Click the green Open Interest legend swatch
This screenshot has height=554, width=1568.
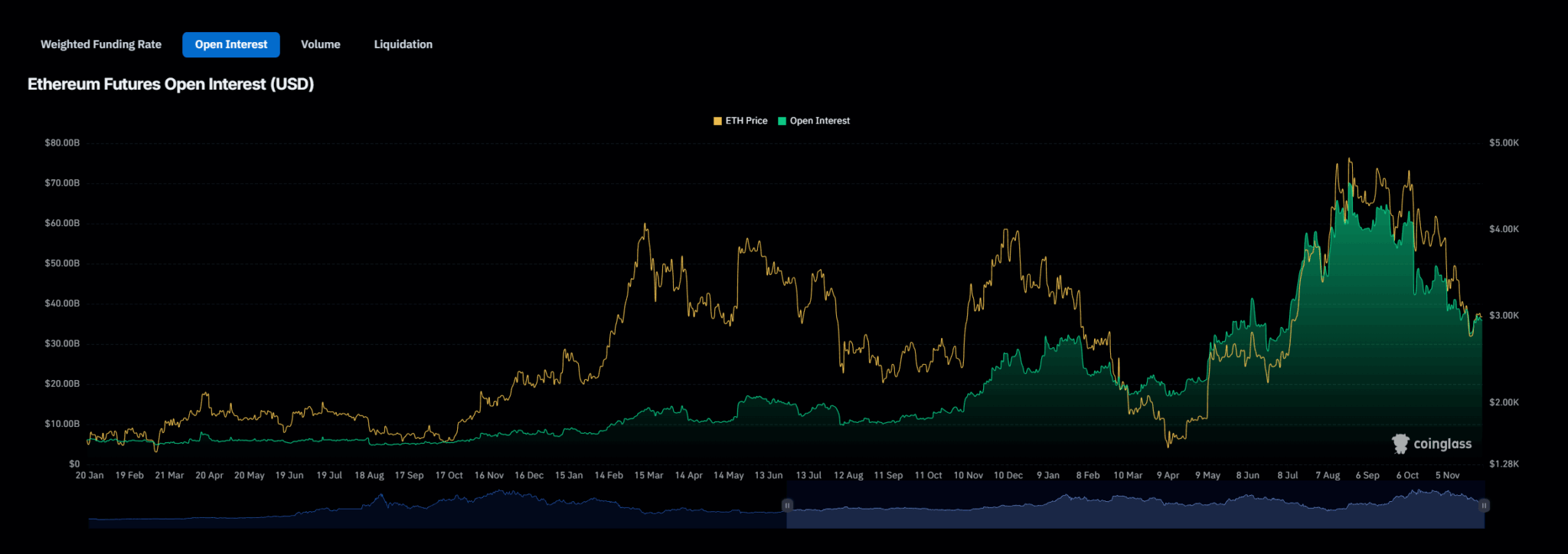[x=782, y=121]
